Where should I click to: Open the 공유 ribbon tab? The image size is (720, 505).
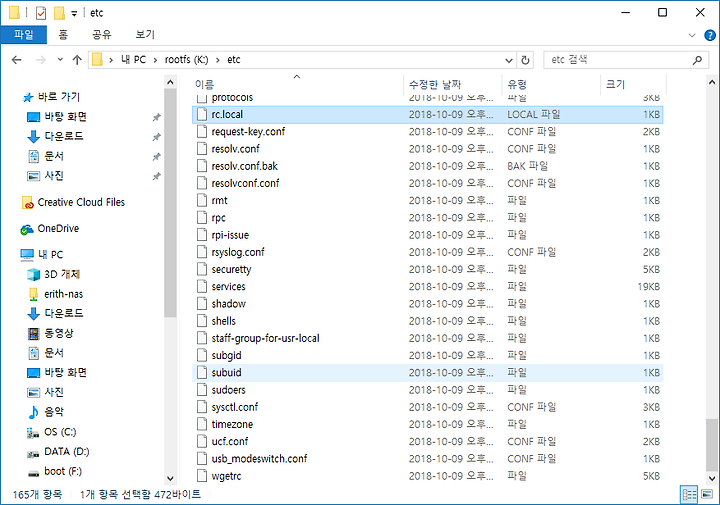101,34
